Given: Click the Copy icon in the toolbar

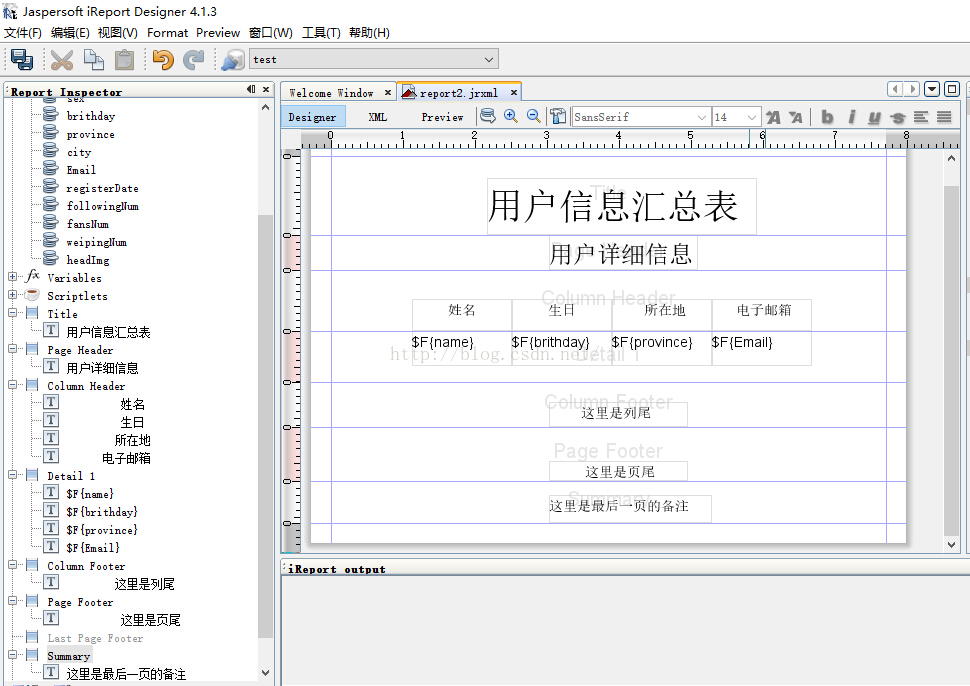Looking at the screenshot, I should pyautogui.click(x=93, y=59).
